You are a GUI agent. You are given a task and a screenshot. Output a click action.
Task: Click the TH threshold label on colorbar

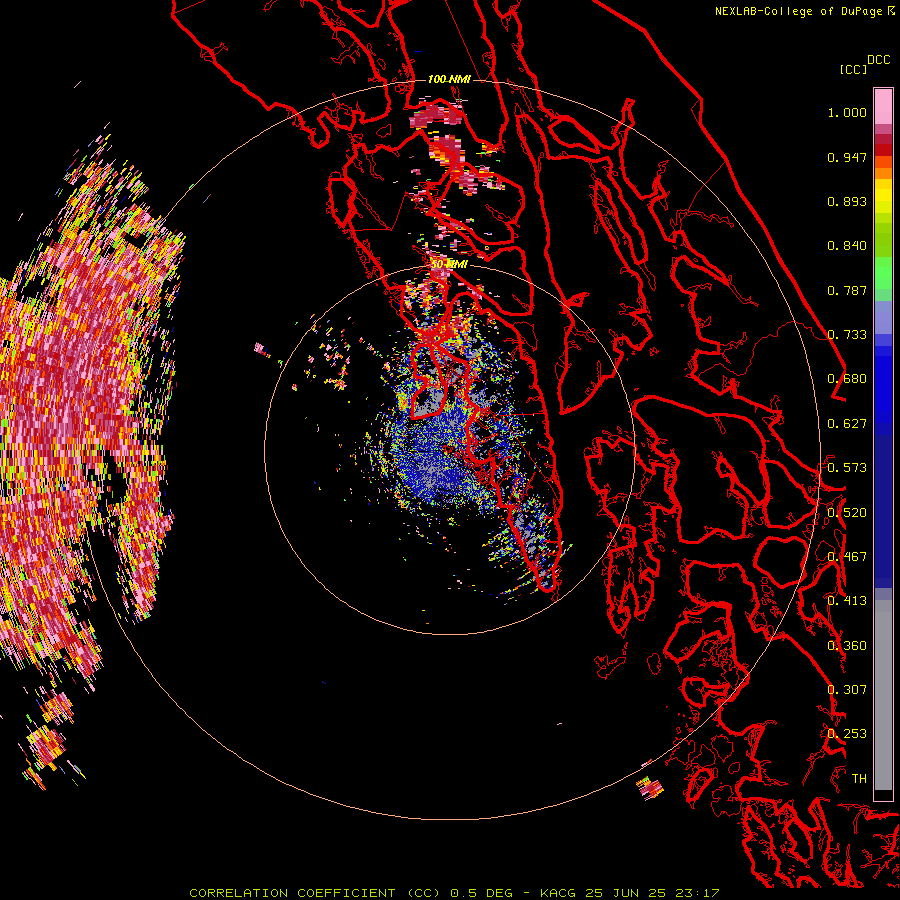859,779
